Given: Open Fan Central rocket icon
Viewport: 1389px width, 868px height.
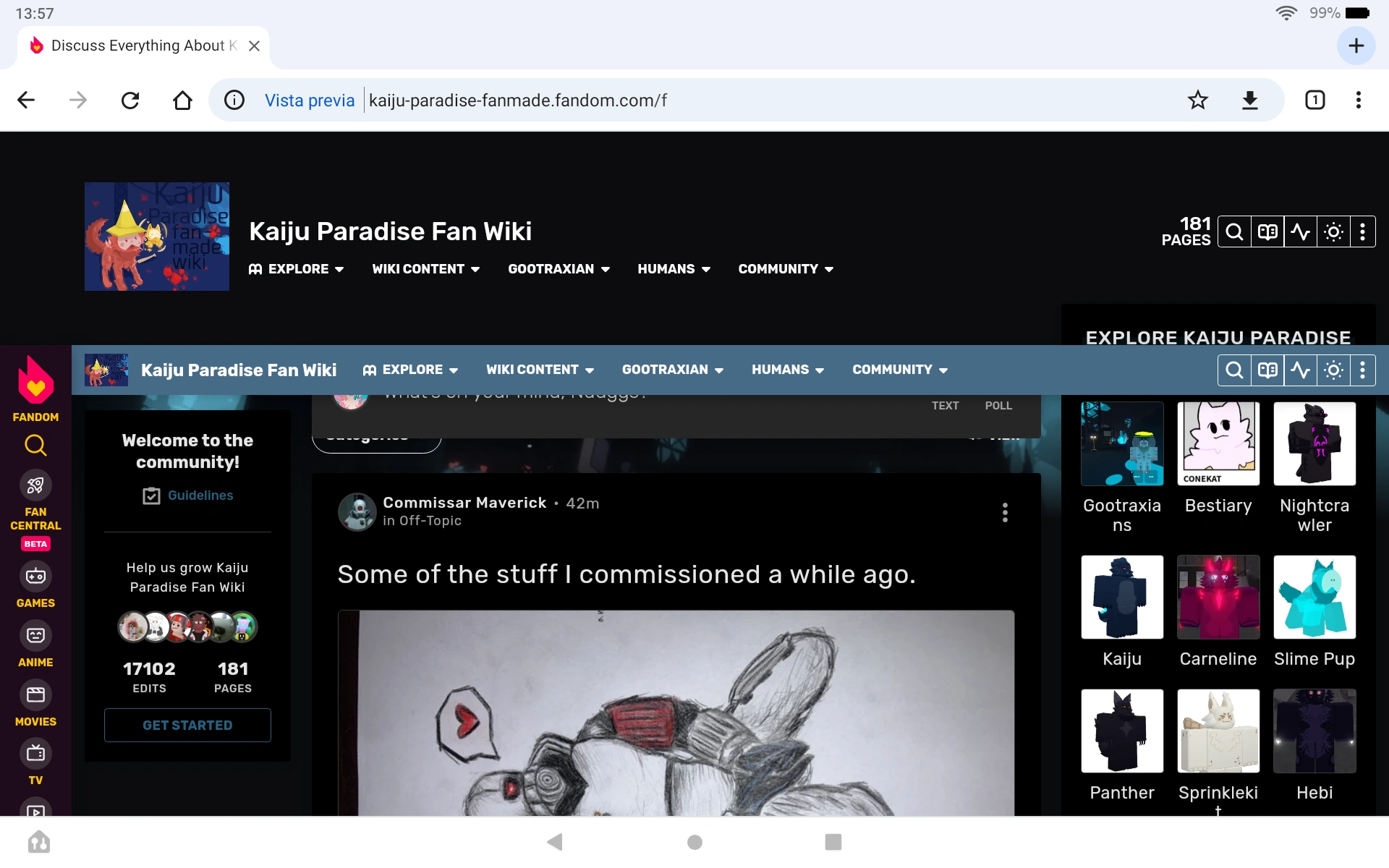Looking at the screenshot, I should (35, 485).
